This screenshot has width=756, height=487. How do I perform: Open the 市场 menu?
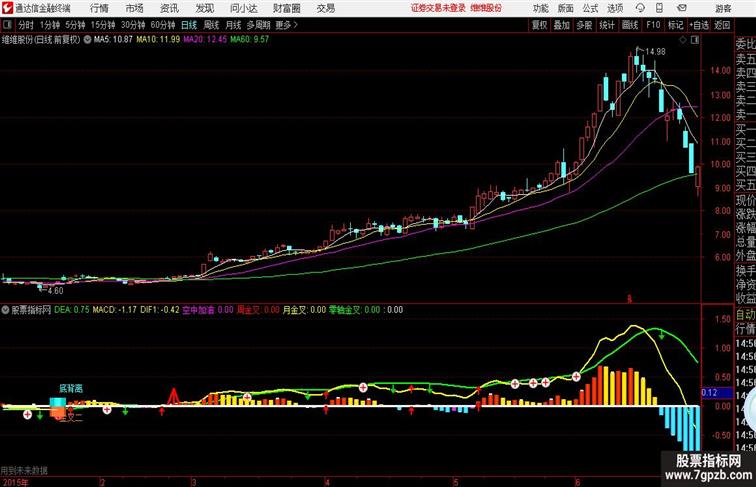[134, 8]
